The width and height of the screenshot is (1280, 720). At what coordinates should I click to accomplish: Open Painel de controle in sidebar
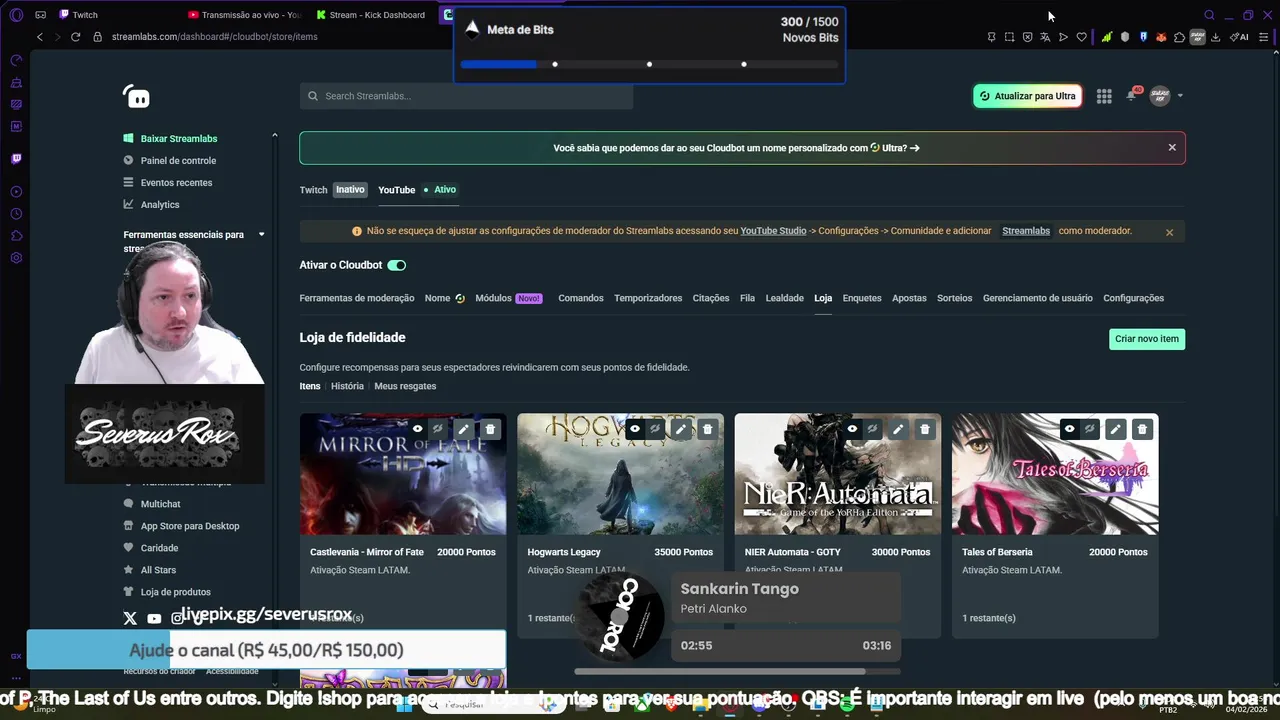click(x=178, y=161)
